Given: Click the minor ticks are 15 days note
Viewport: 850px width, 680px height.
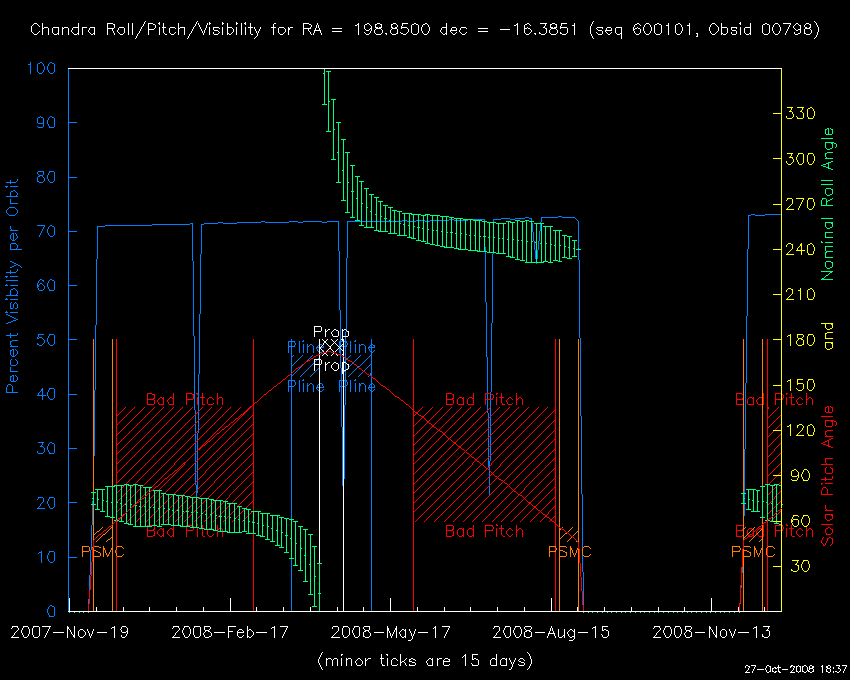Looking at the screenshot, I should point(424,661).
